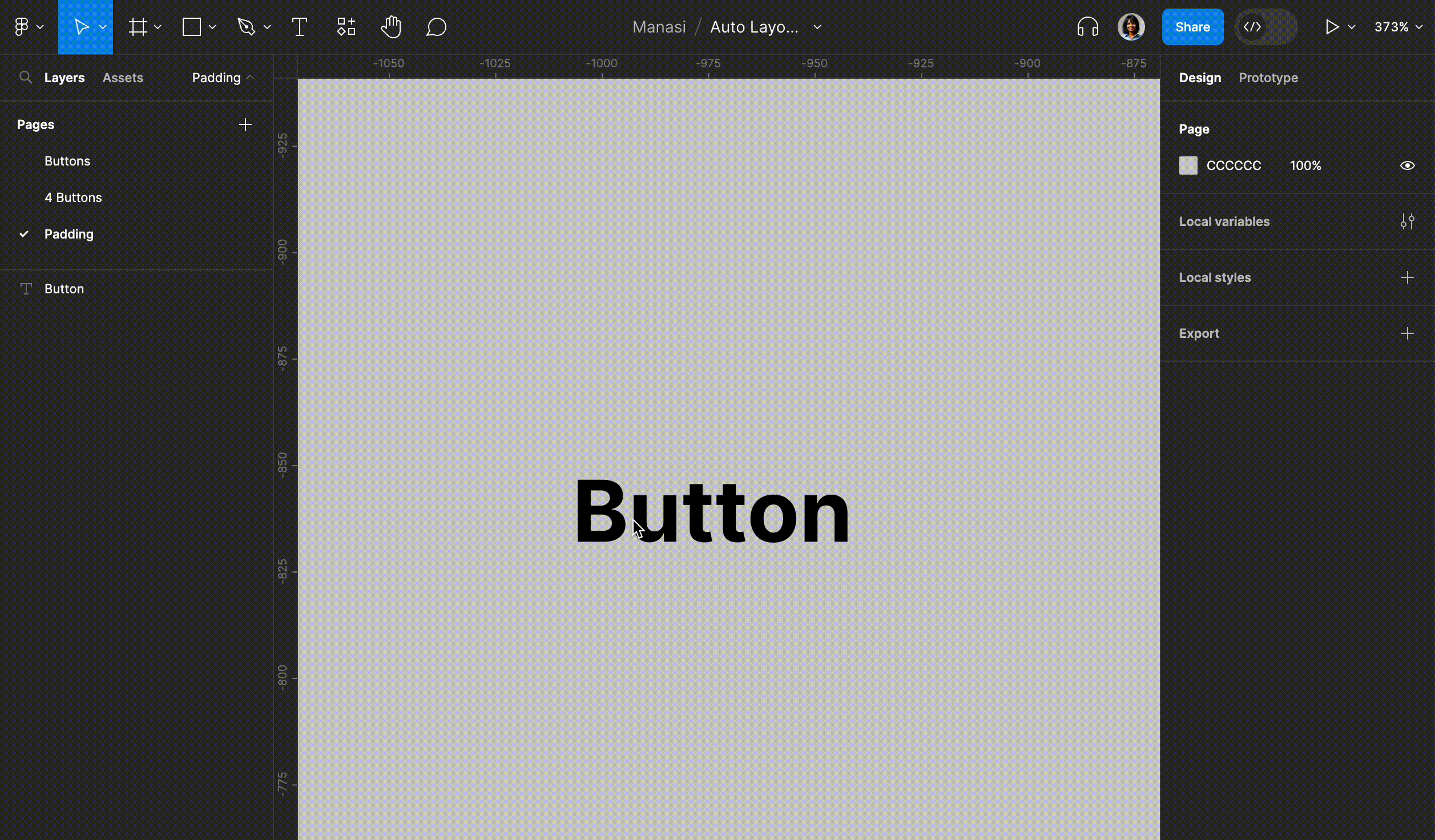
Task: Click the text layer type icon
Action: [x=26, y=289]
